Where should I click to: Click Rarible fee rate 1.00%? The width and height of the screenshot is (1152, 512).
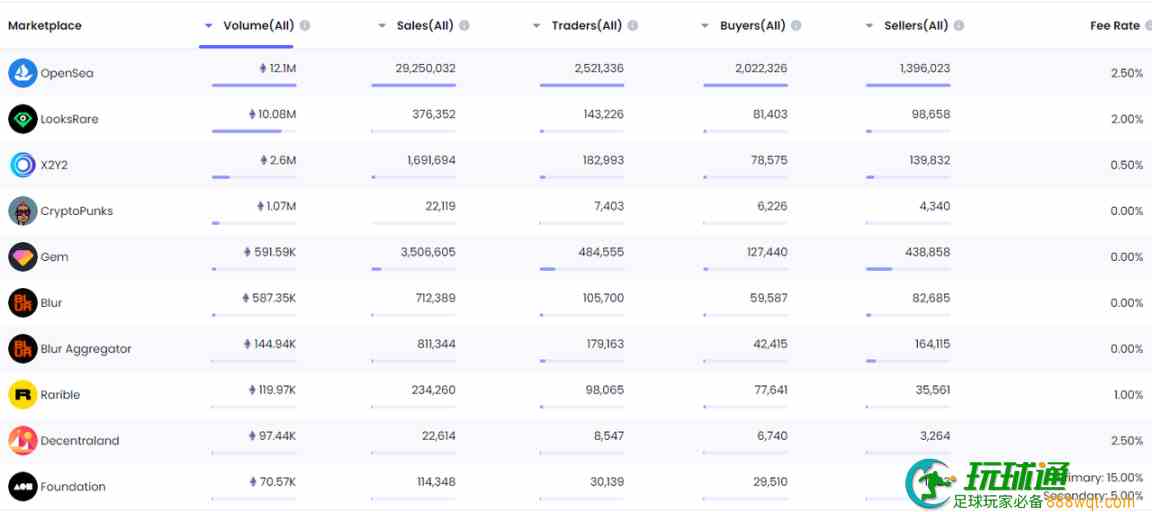(x=1128, y=394)
